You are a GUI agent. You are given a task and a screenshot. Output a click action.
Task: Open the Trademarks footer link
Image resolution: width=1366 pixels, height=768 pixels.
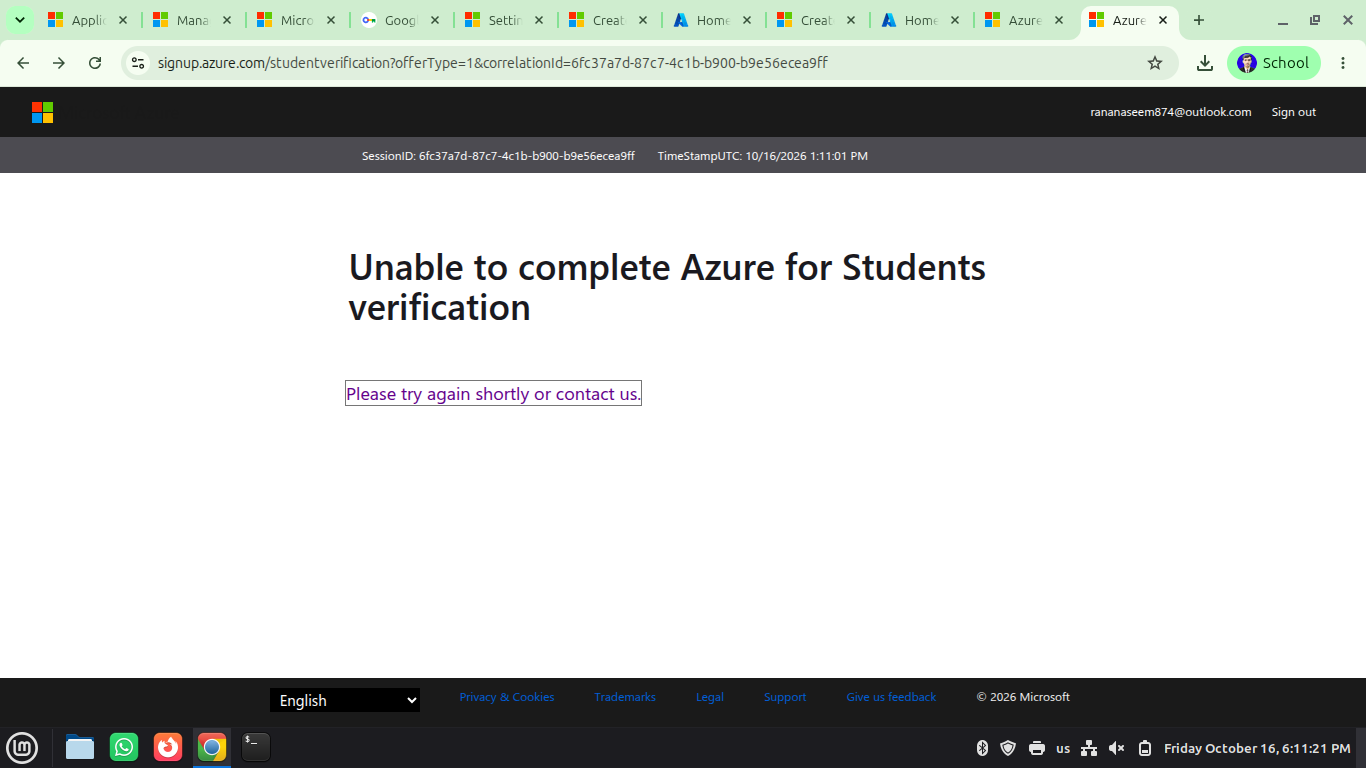click(x=625, y=697)
